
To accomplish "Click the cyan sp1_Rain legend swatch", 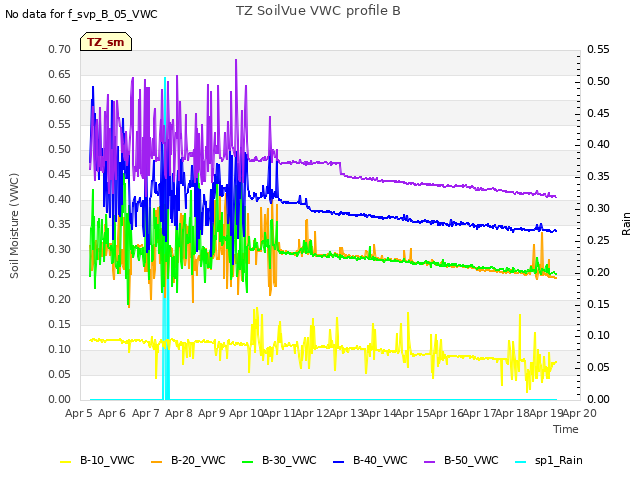I will coord(521,461).
